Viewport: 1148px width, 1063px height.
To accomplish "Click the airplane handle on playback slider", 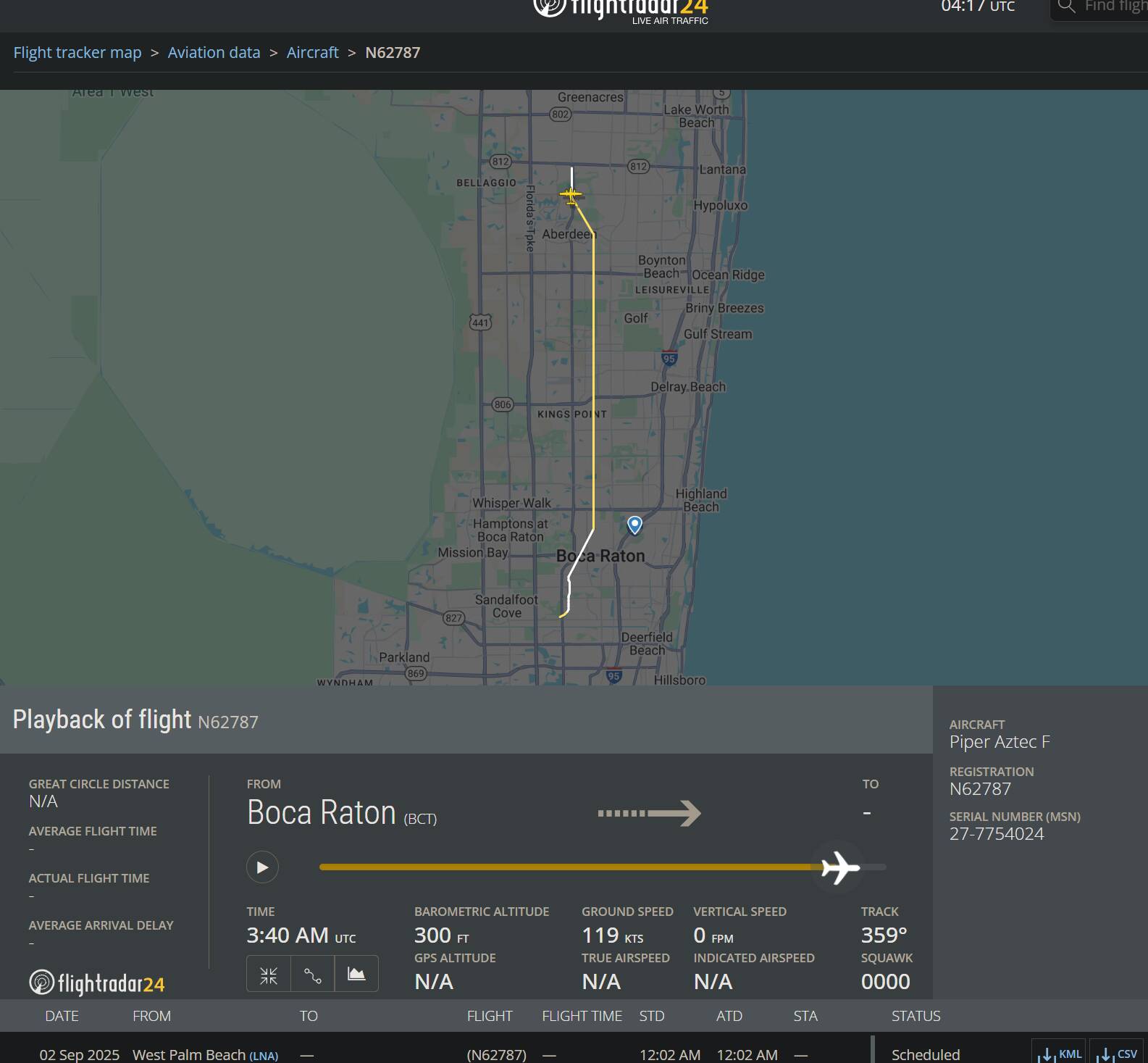I will click(839, 867).
